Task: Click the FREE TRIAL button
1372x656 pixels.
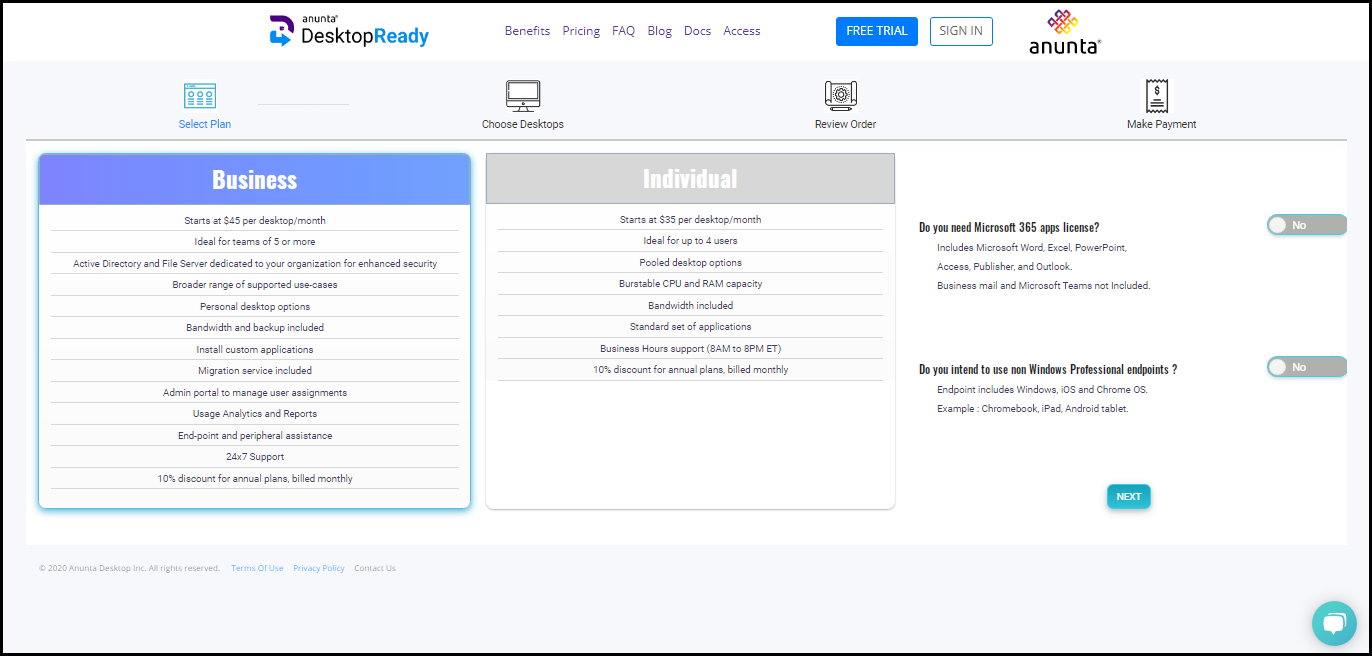Action: [x=877, y=31]
